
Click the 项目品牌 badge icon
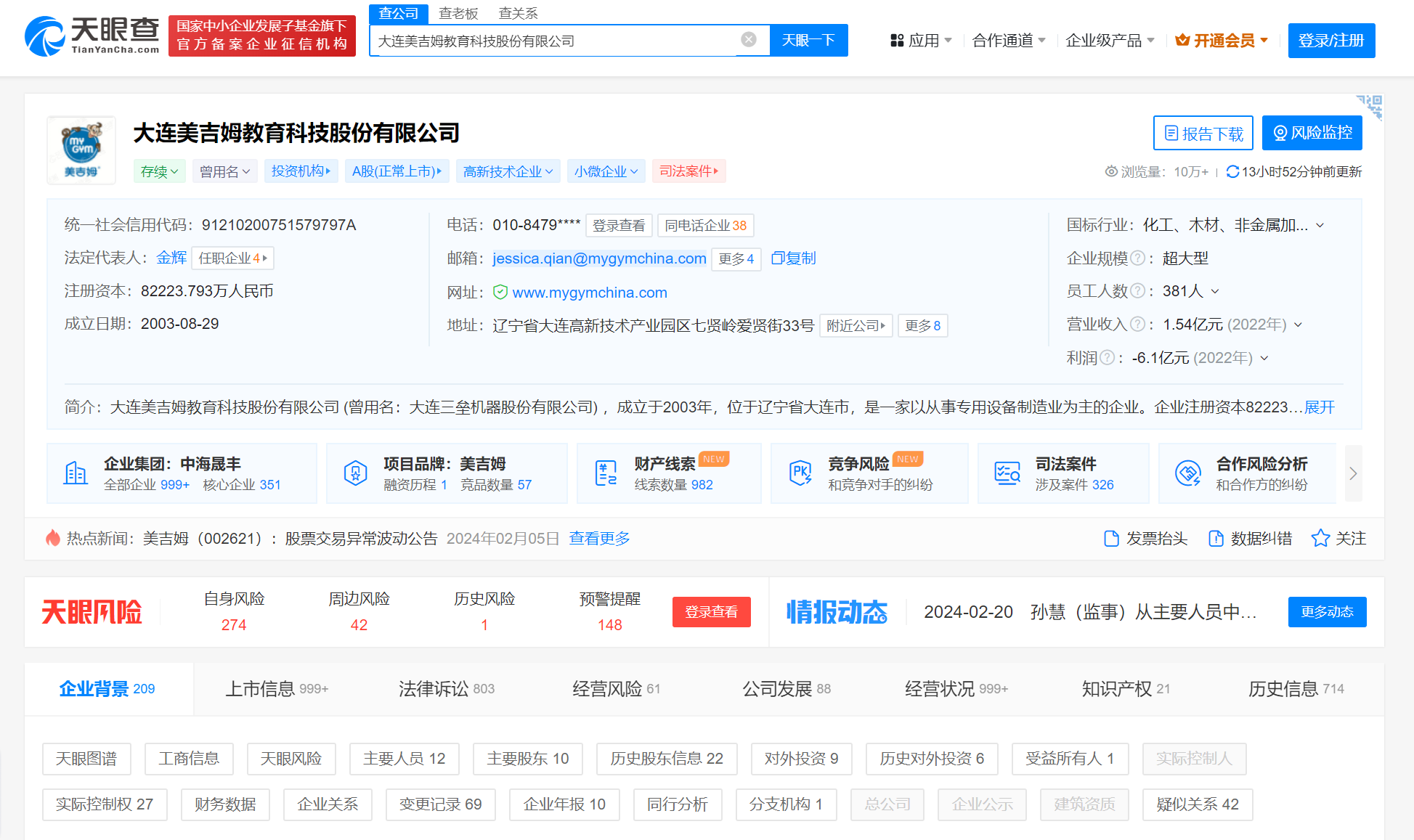(355, 473)
